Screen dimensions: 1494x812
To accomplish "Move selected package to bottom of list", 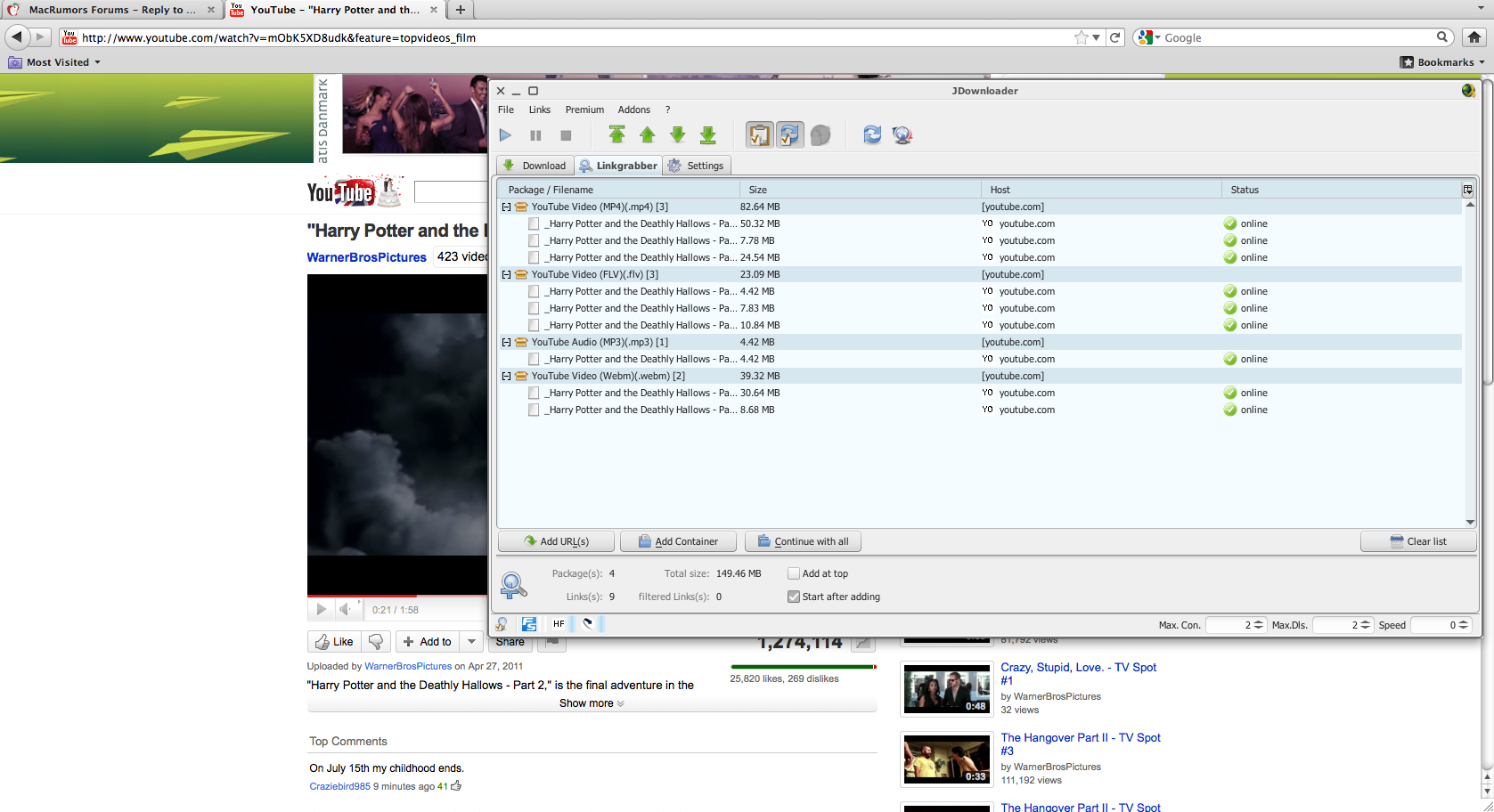I will 708,134.
